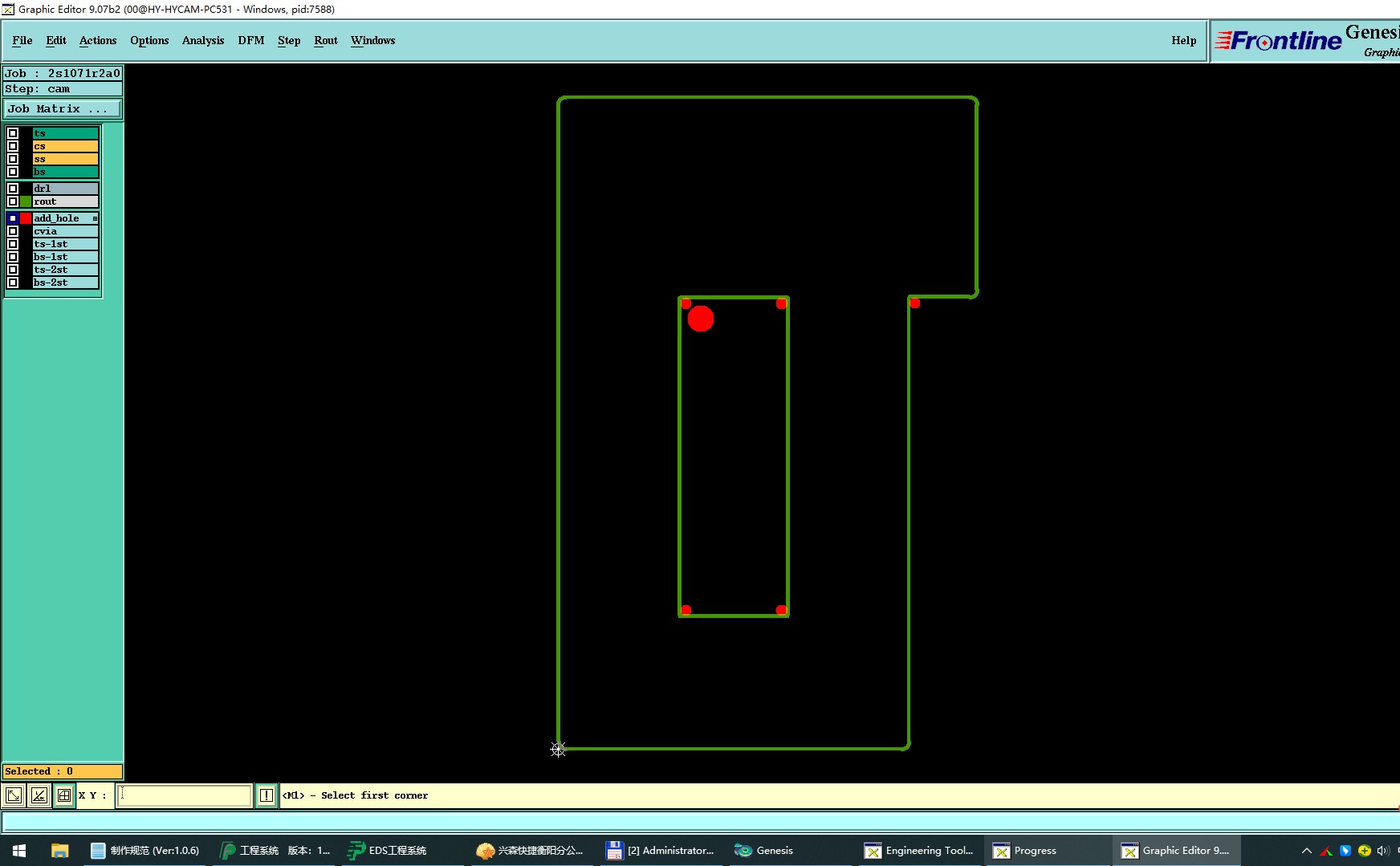Click the XY coordinate input field

185,795
